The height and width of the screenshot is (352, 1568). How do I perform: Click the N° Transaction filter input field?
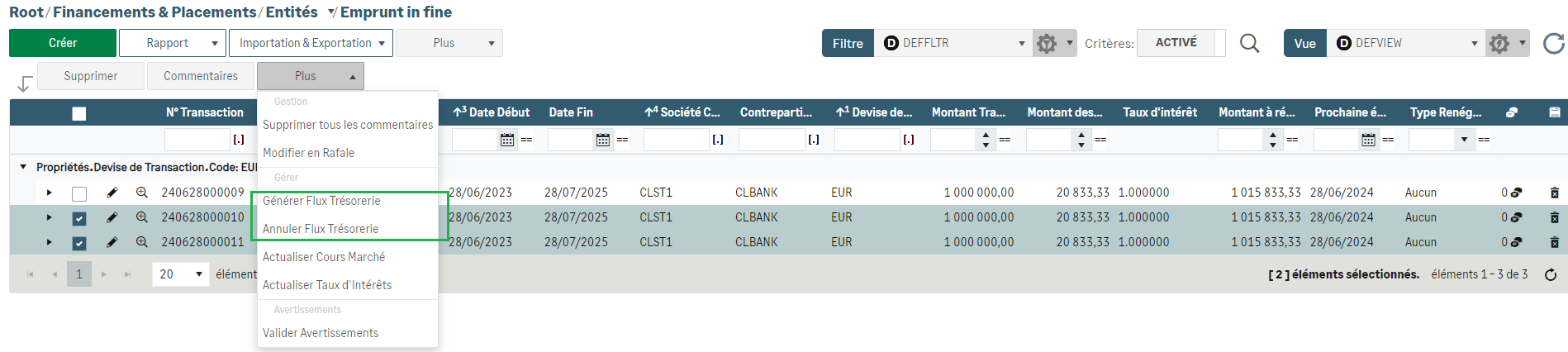[x=197, y=140]
